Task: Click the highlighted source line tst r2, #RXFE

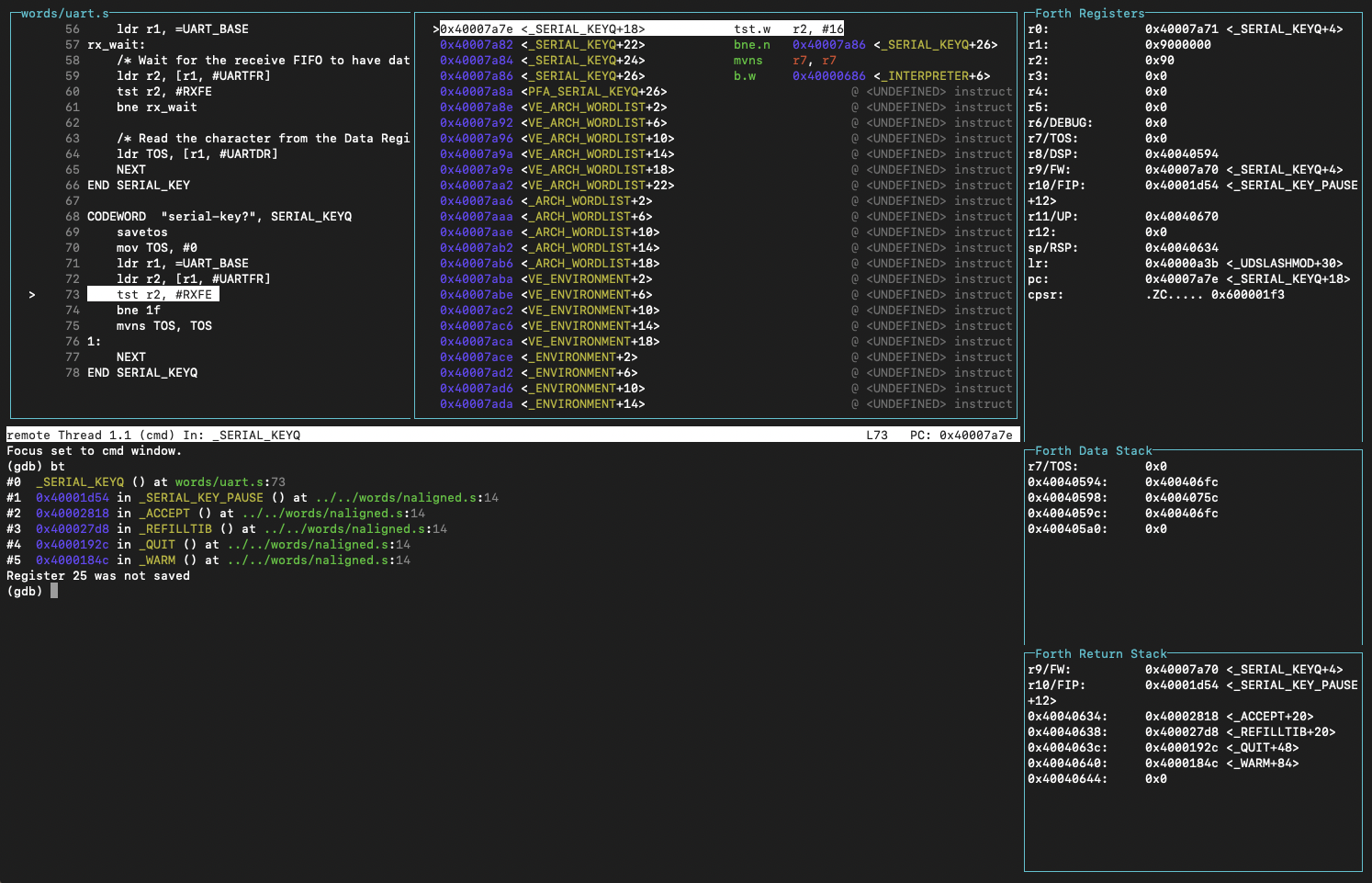Action: [163, 295]
